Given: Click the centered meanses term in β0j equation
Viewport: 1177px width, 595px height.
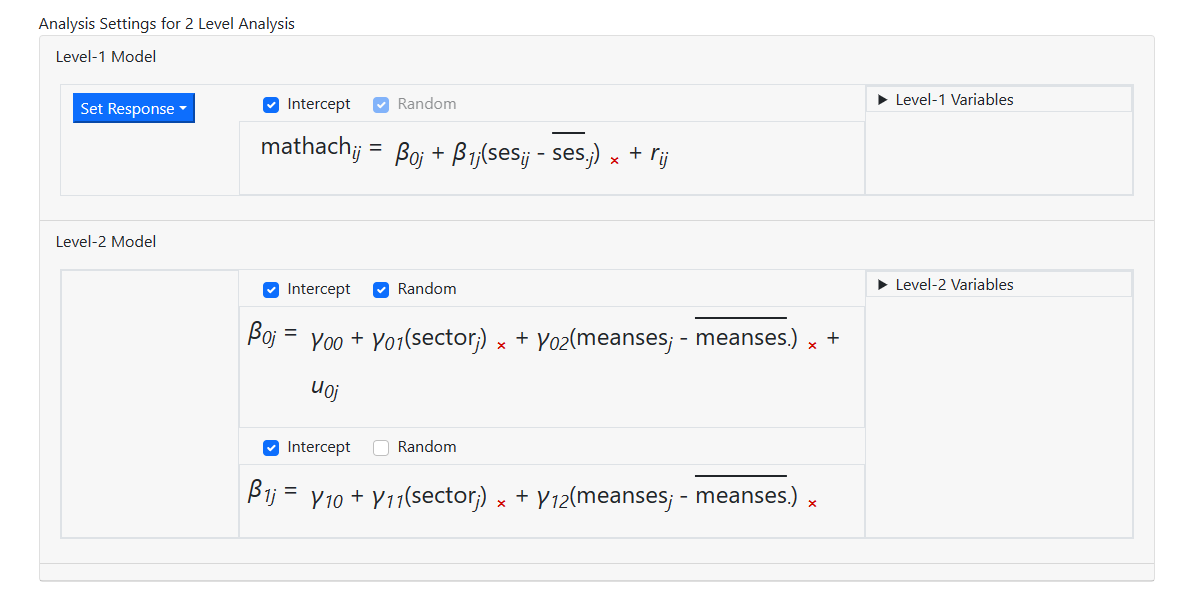Looking at the screenshot, I should pos(667,339).
